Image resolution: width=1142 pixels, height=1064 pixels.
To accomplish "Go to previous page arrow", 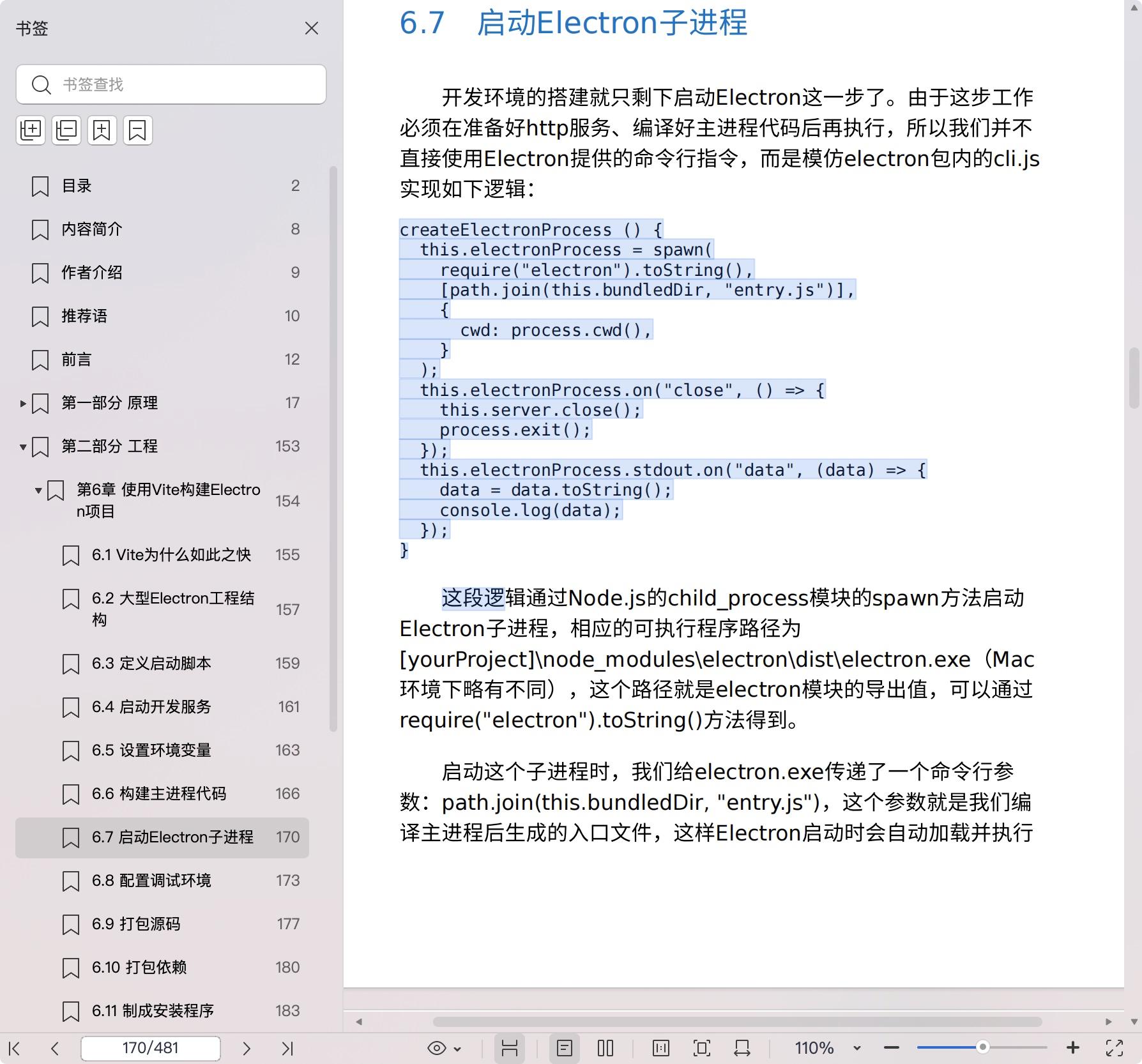I will (x=55, y=1048).
